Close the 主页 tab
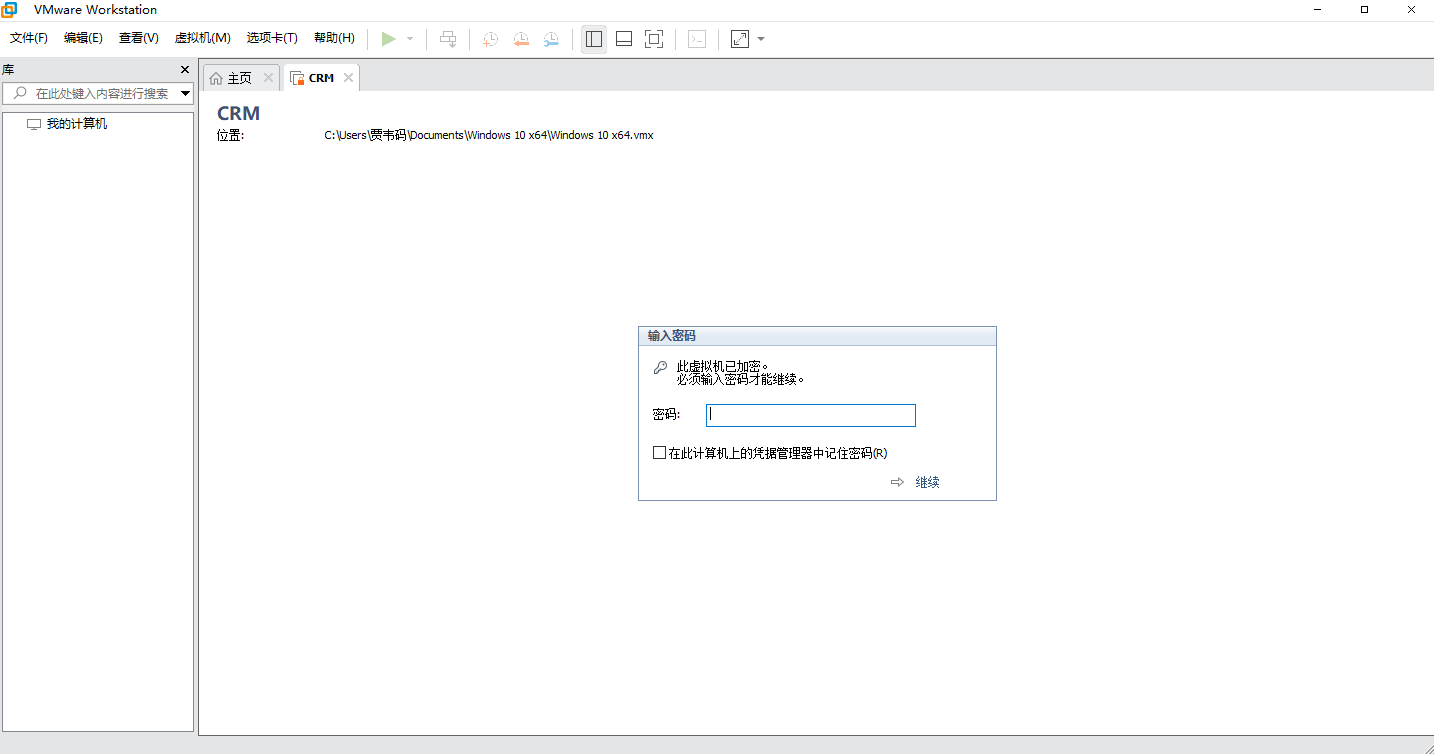Screen dimensions: 1434x754 [268, 77]
